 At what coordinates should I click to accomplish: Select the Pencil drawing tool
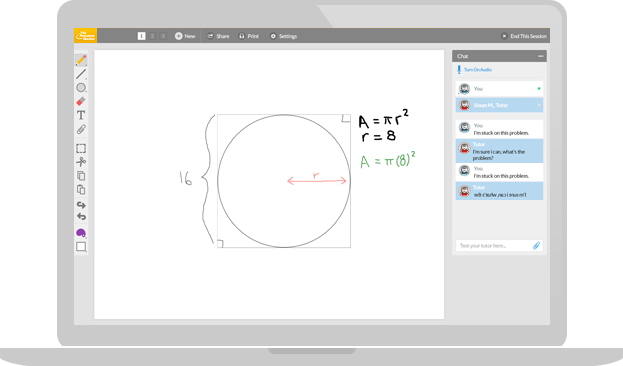click(81, 60)
